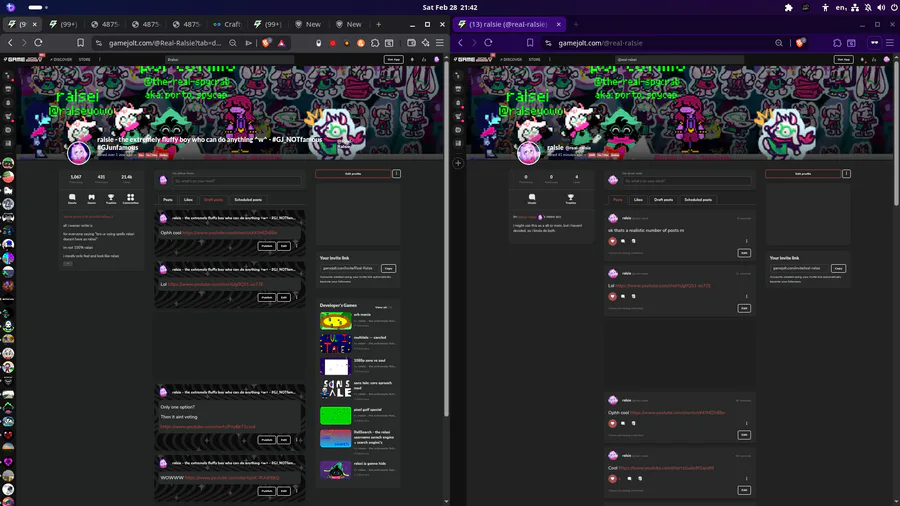Edit the 'Lol' draft post in left window
The width and height of the screenshot is (900, 506).
tap(284, 297)
